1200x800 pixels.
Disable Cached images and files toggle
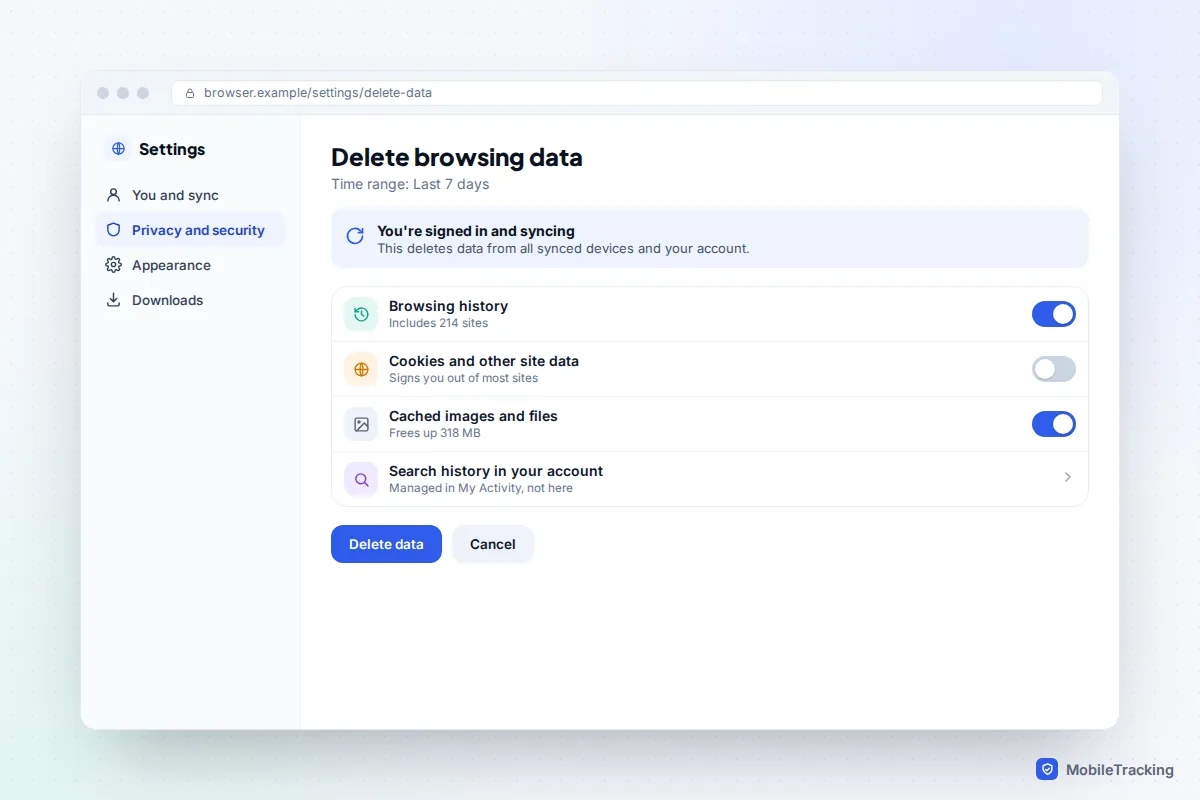tap(1054, 424)
